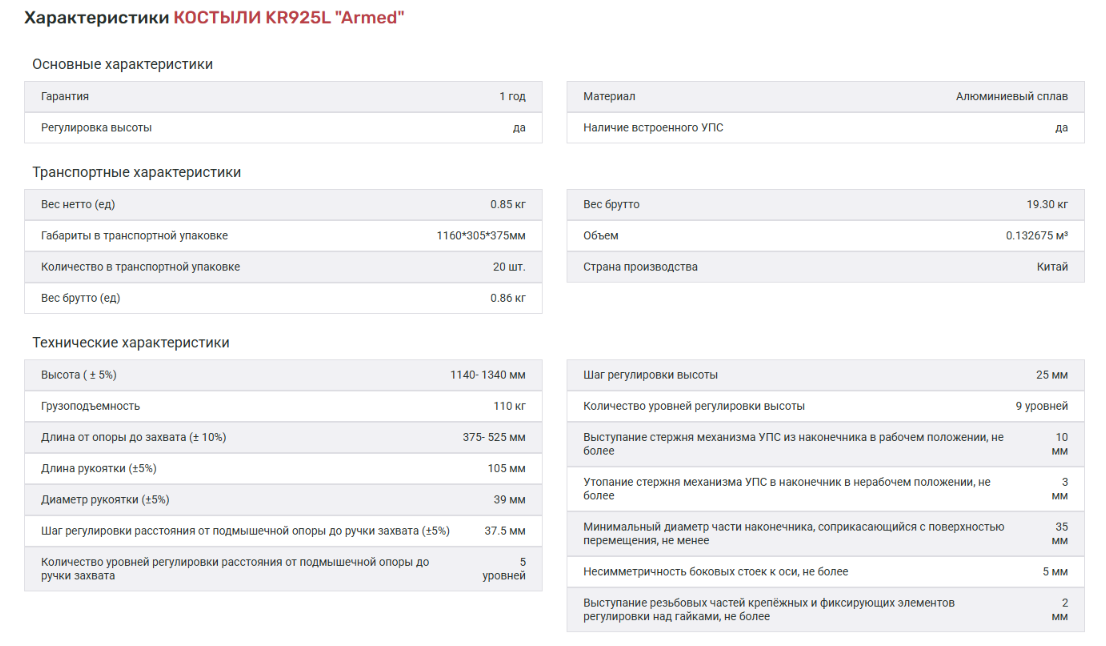Select the Алюминиевый сплав material value
Screen dimensions: 1106x646
click(x=1011, y=97)
